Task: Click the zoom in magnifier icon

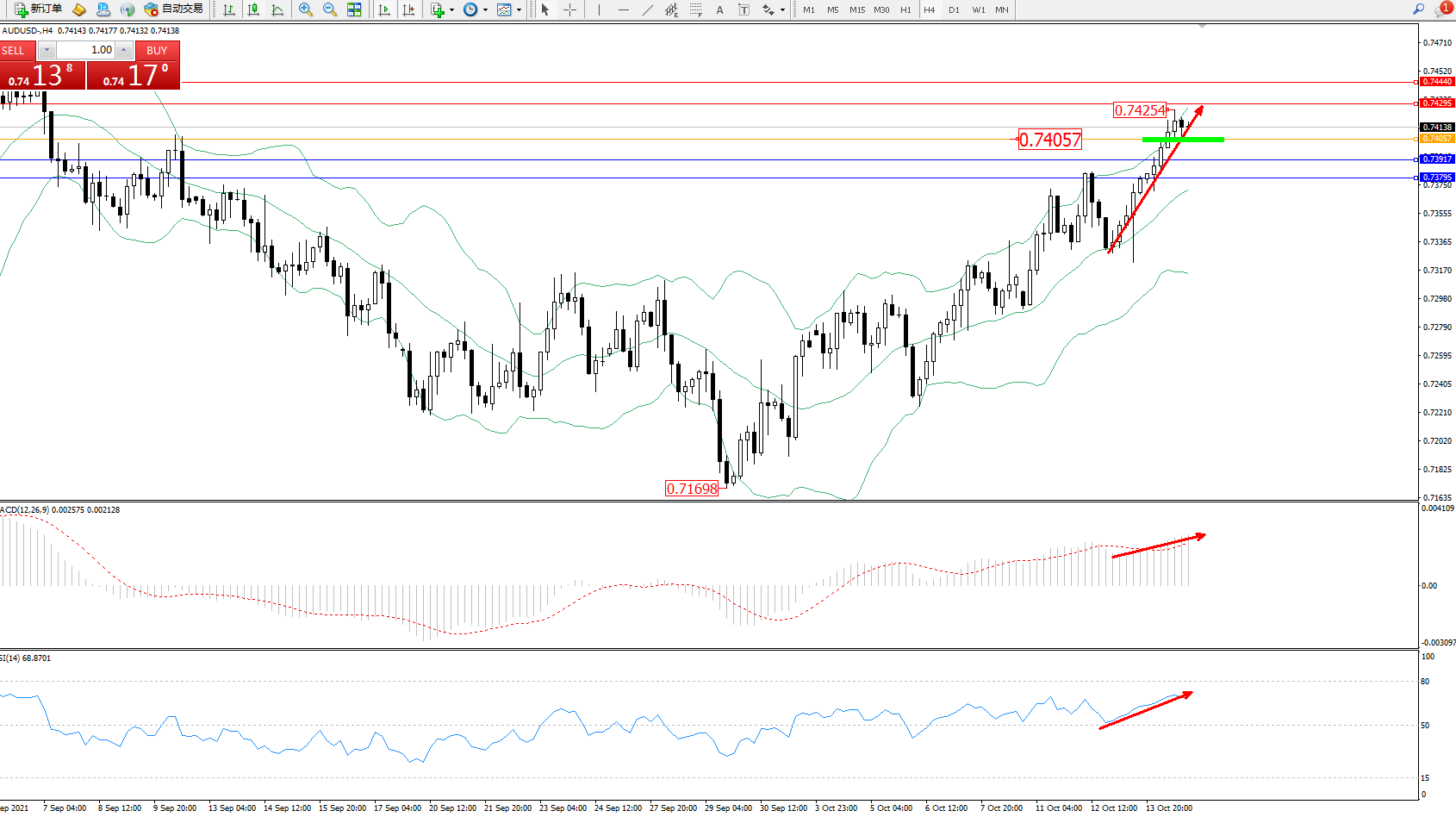Action: [x=305, y=9]
